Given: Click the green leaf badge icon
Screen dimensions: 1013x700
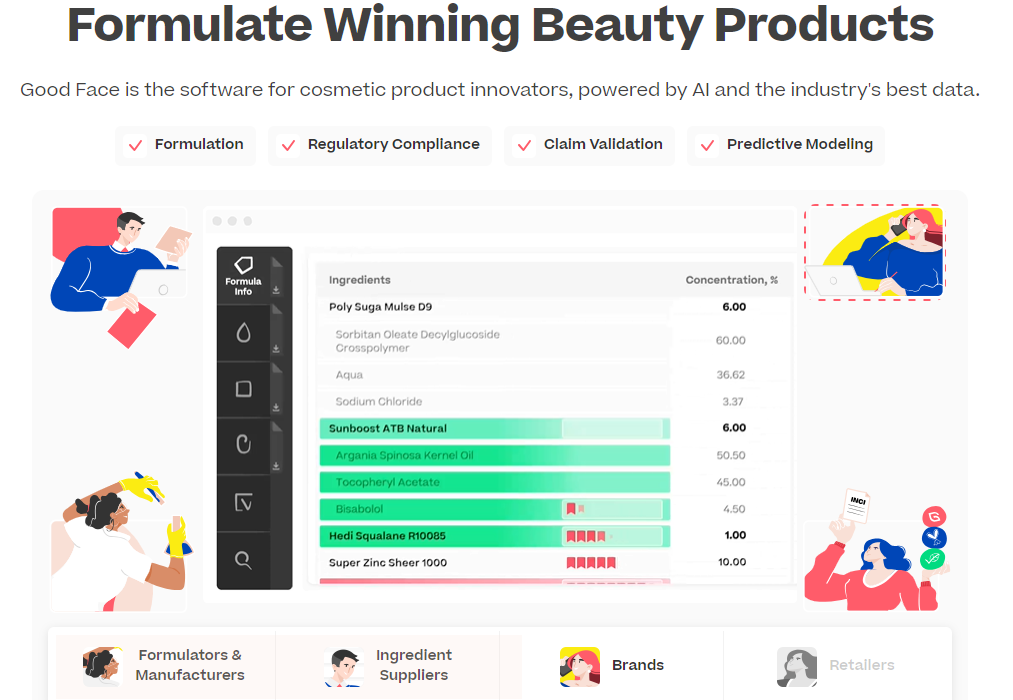Looking at the screenshot, I should (x=932, y=559).
